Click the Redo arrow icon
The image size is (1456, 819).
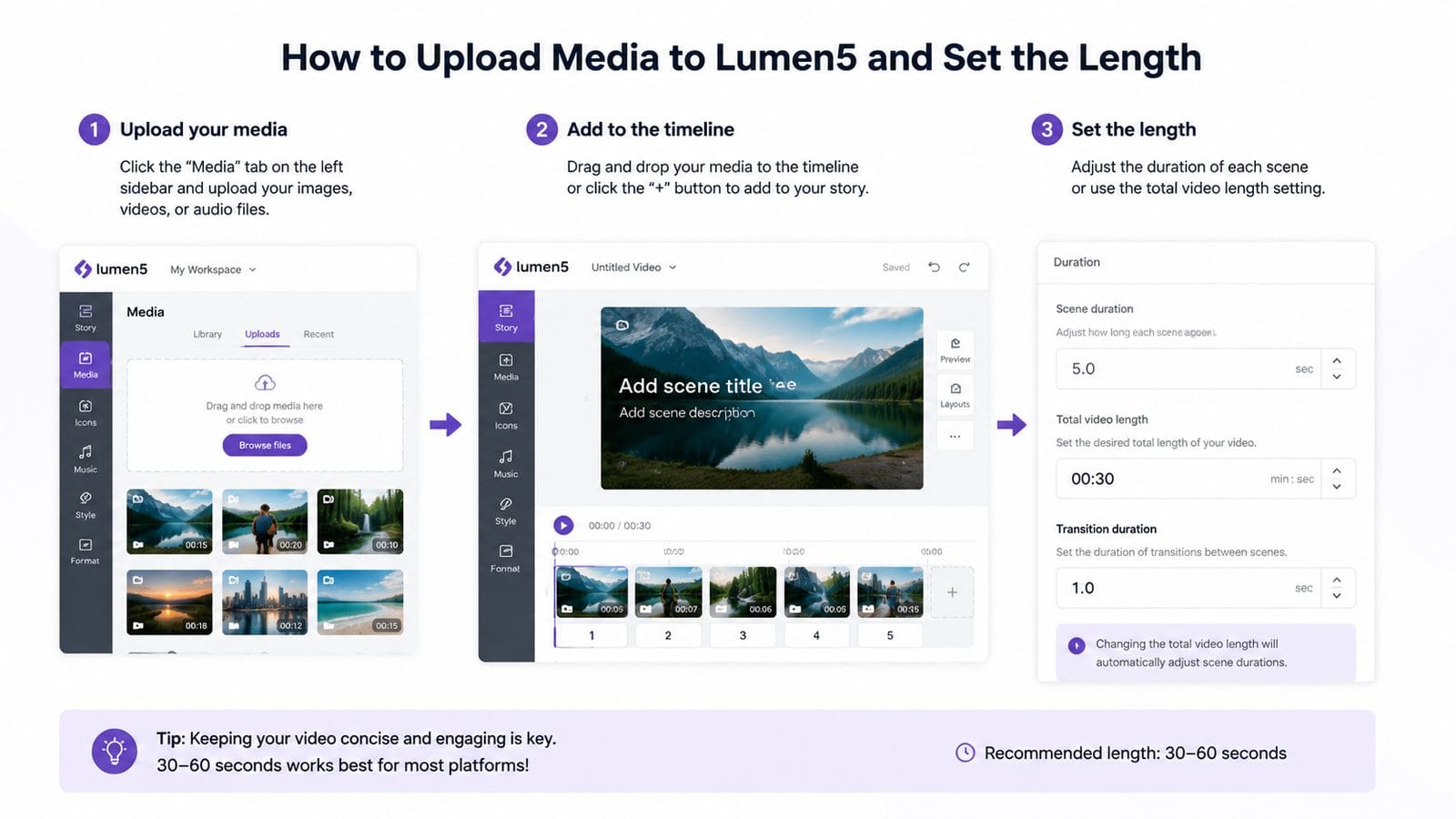click(x=964, y=267)
